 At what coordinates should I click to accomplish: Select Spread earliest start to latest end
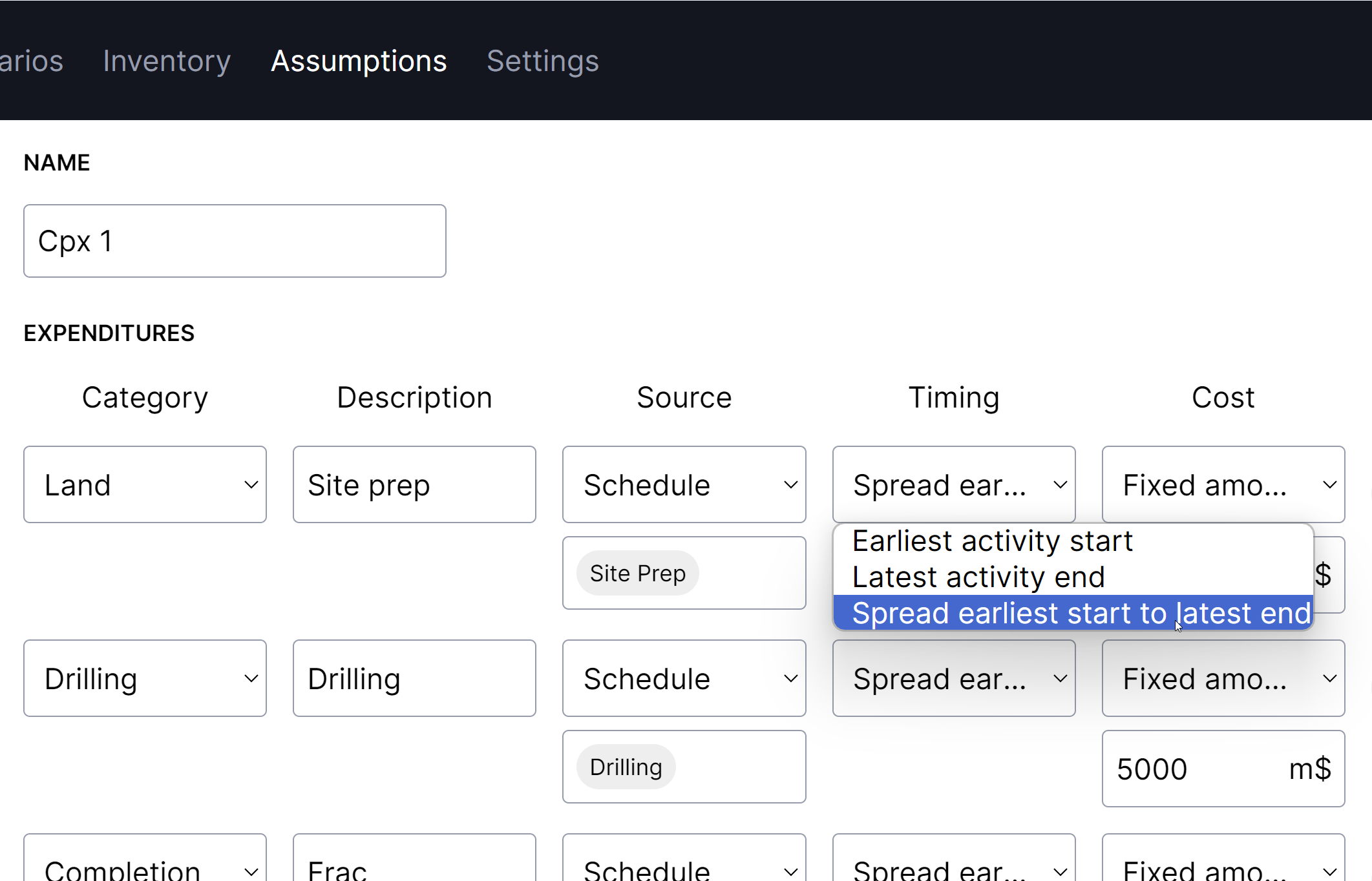click(1073, 613)
